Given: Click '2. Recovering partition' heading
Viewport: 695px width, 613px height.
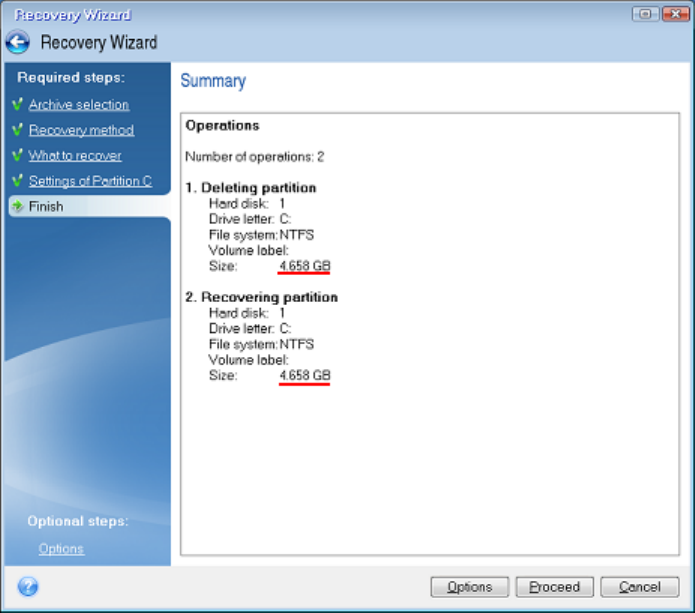Looking at the screenshot, I should point(262,297).
